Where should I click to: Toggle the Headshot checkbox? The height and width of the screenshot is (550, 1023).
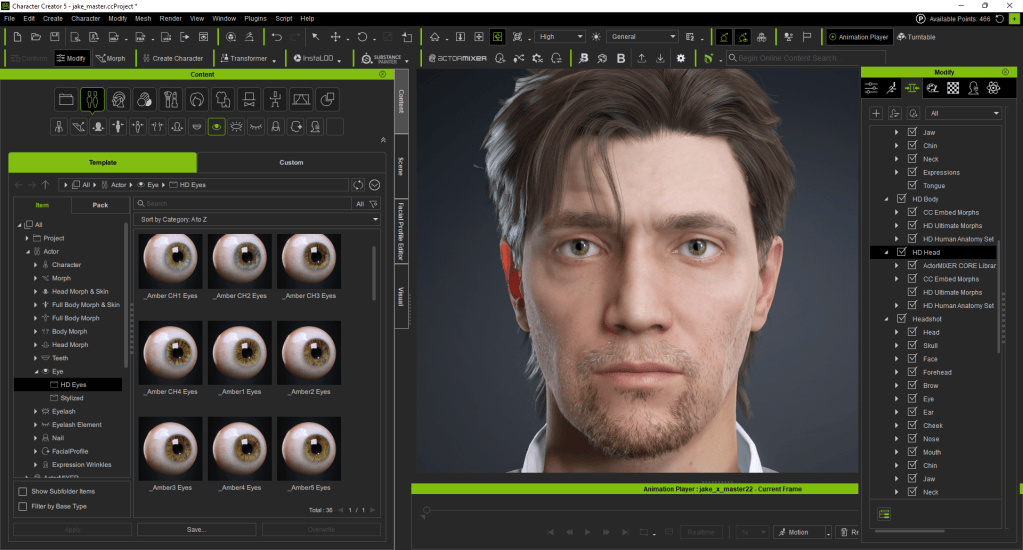[901, 318]
